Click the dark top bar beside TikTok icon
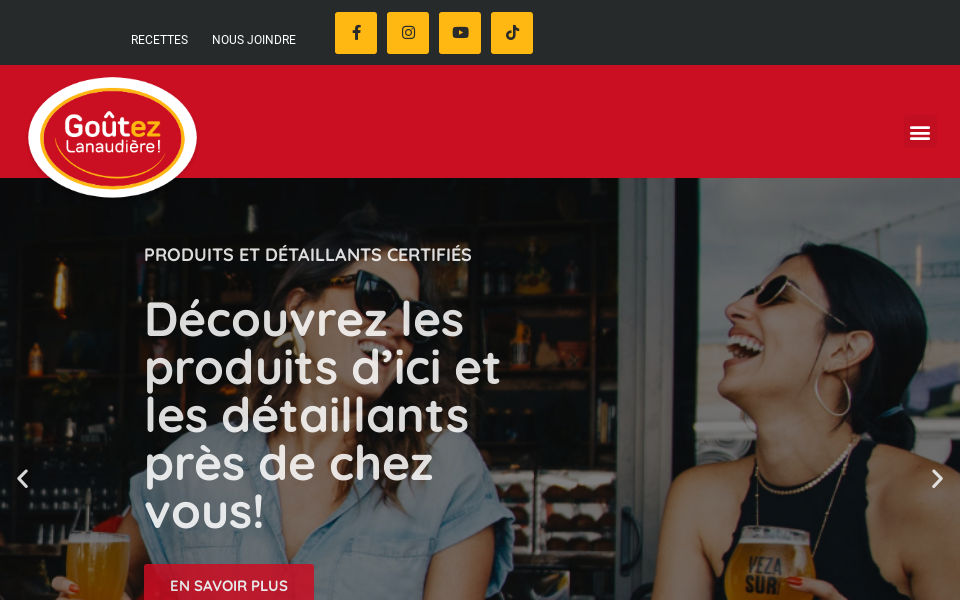Screen dimensions: 960x600 coord(735,32)
